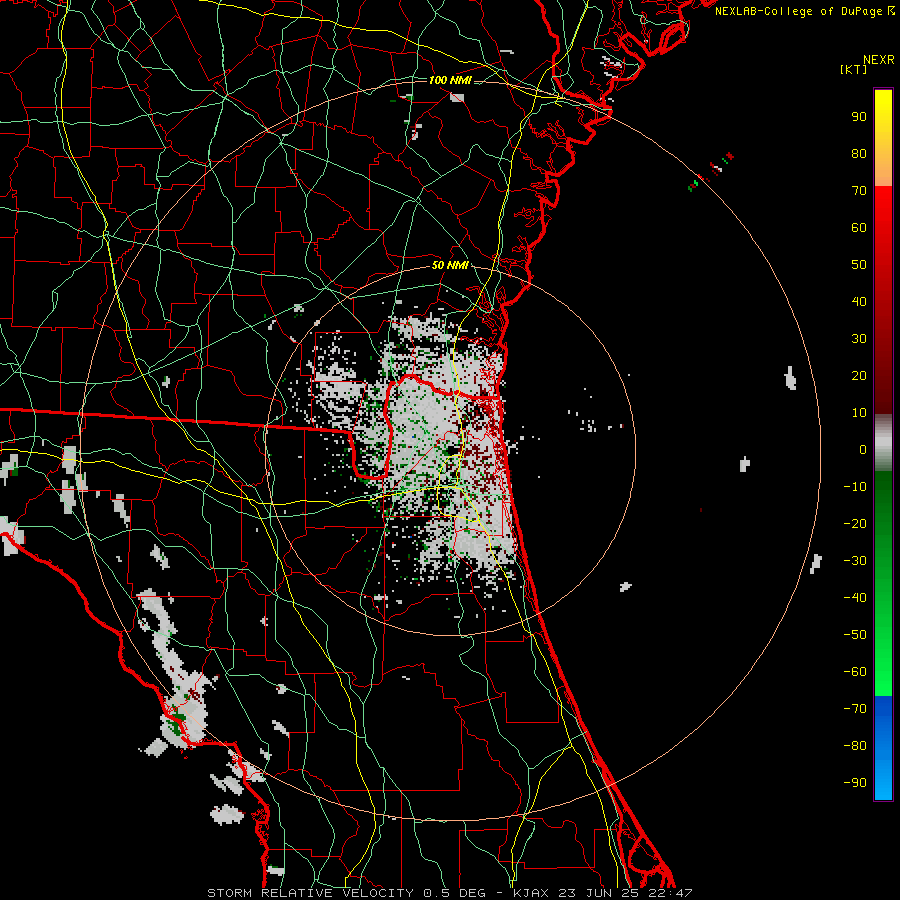Click the positive 70 scale value
This screenshot has height=900, width=900.
coord(859,191)
